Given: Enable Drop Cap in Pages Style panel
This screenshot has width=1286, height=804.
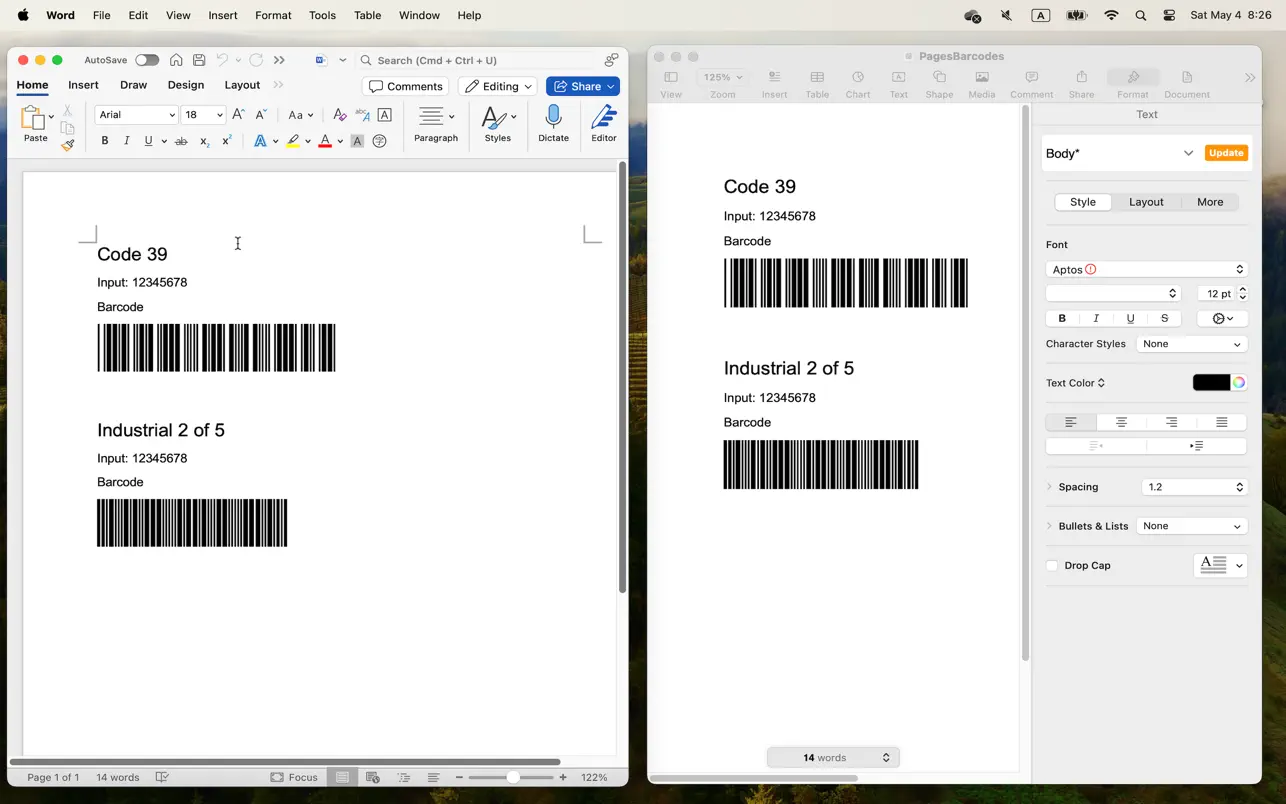Looking at the screenshot, I should [1051, 565].
